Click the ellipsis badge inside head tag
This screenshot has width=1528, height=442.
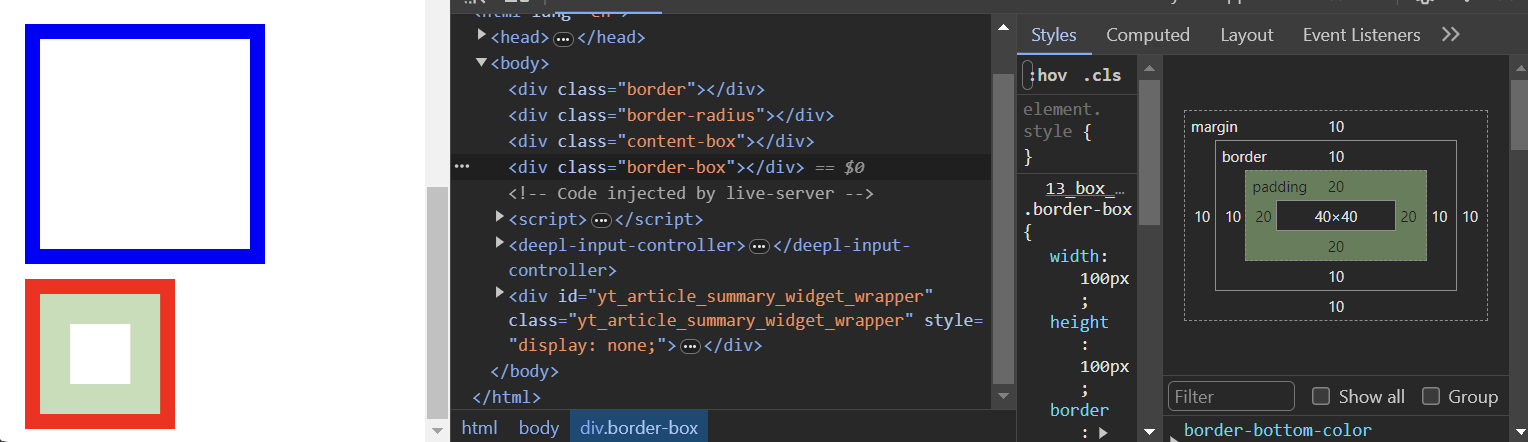(563, 38)
